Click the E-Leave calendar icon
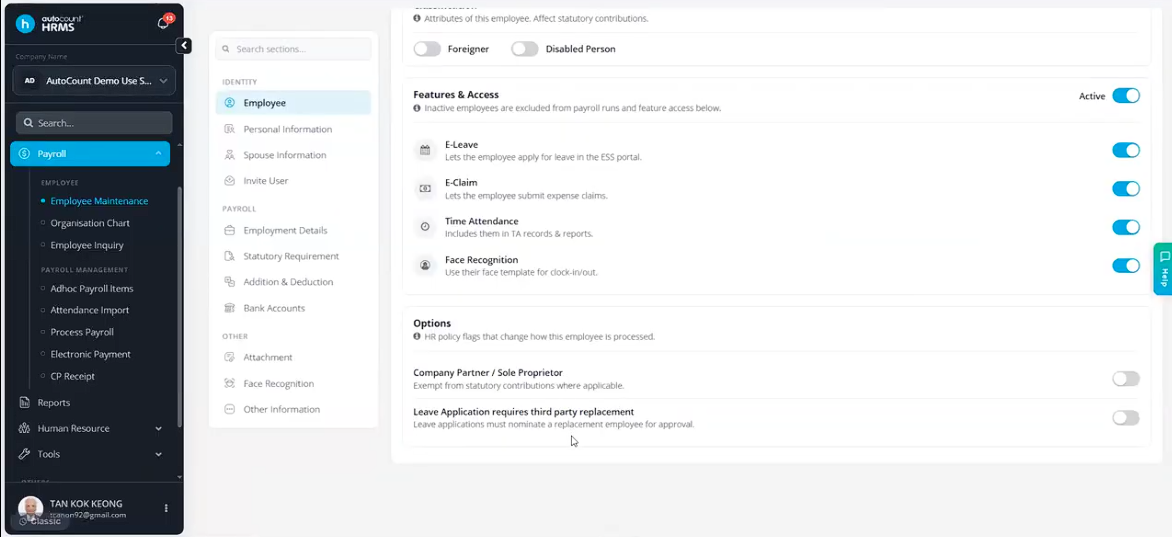Viewport: 1172px width, 537px height. pos(425,150)
